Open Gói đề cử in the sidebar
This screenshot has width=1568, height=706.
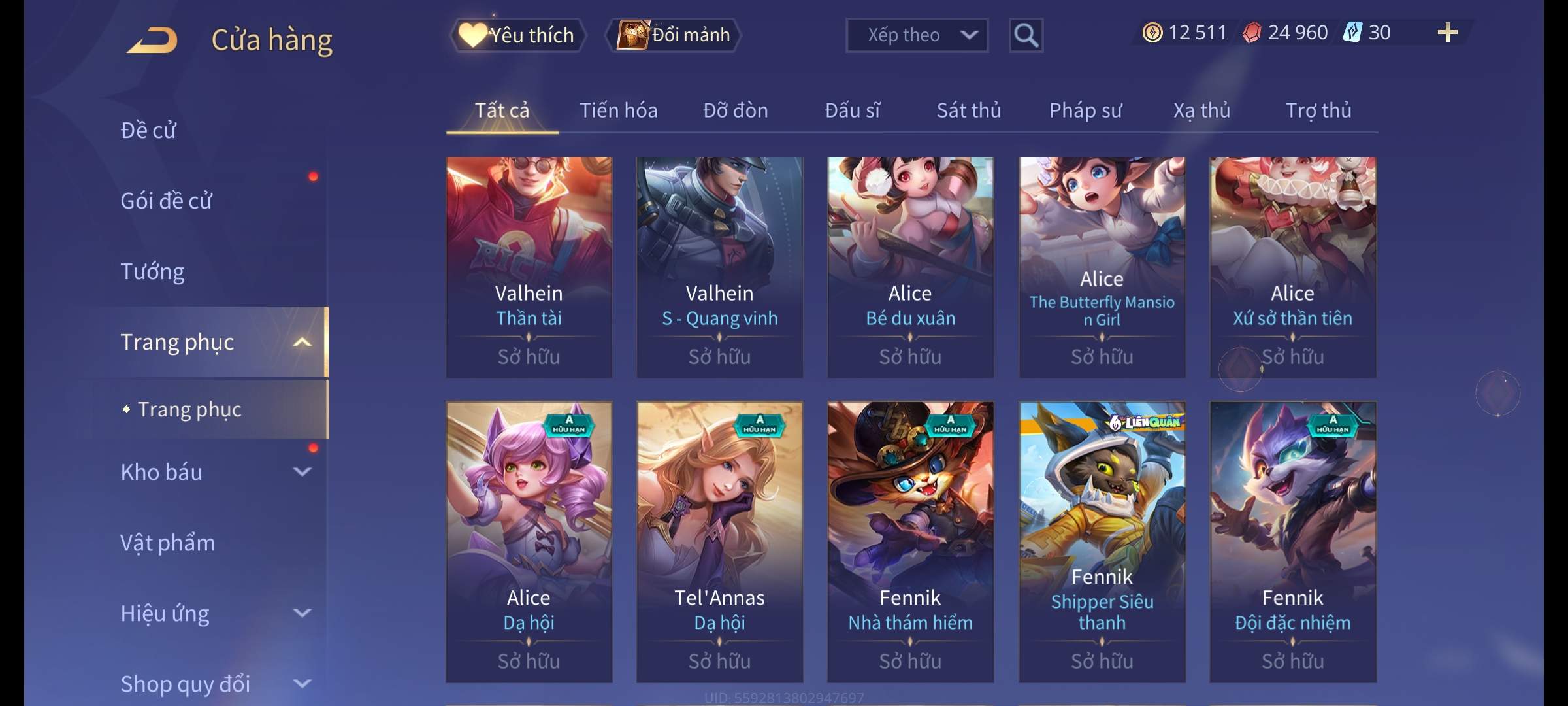(x=166, y=201)
